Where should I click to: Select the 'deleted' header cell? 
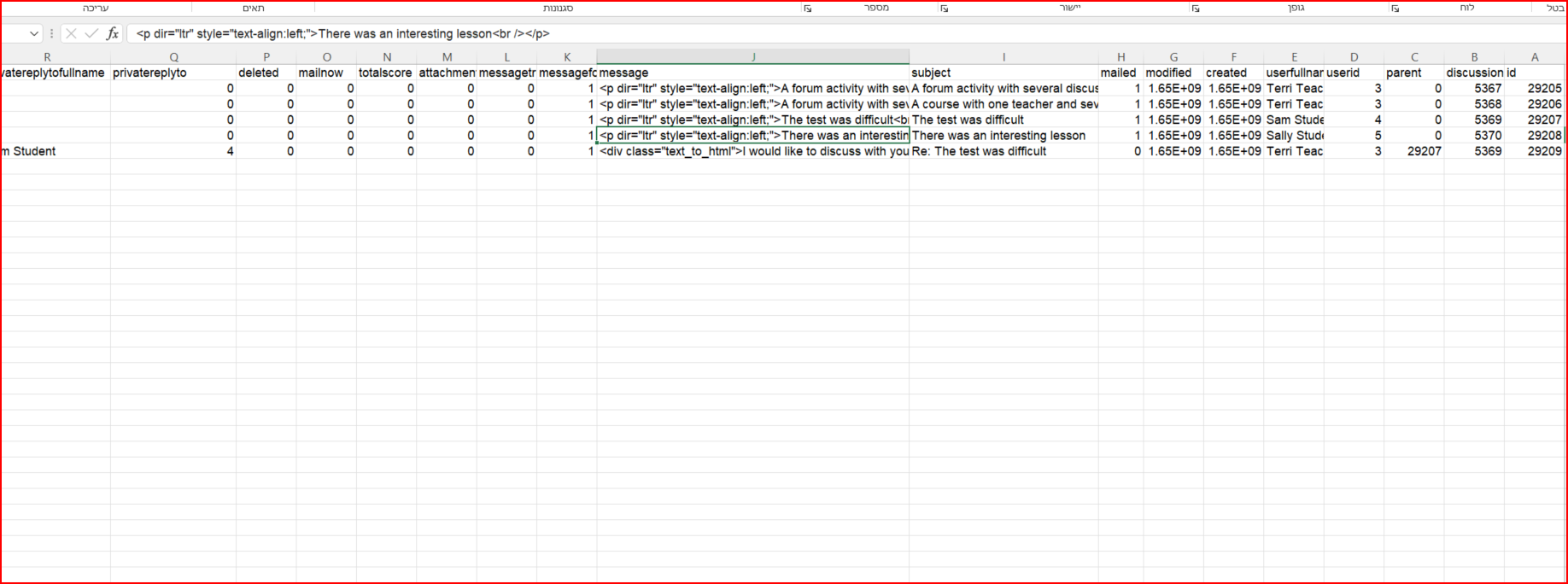click(x=266, y=73)
